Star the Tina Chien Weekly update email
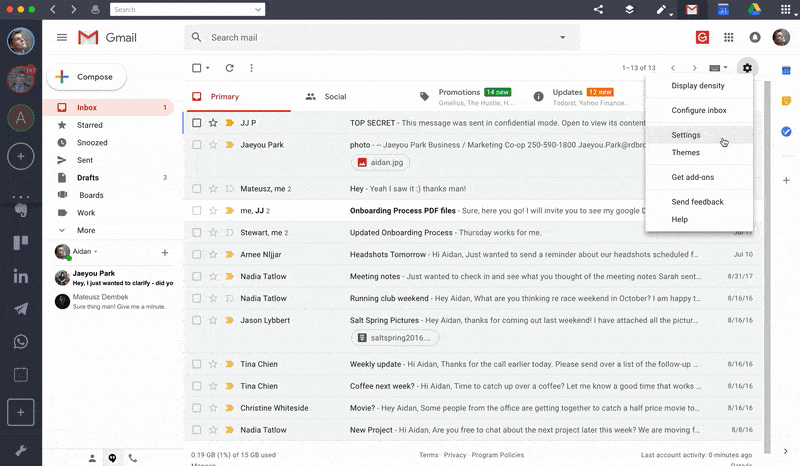 [x=213, y=364]
